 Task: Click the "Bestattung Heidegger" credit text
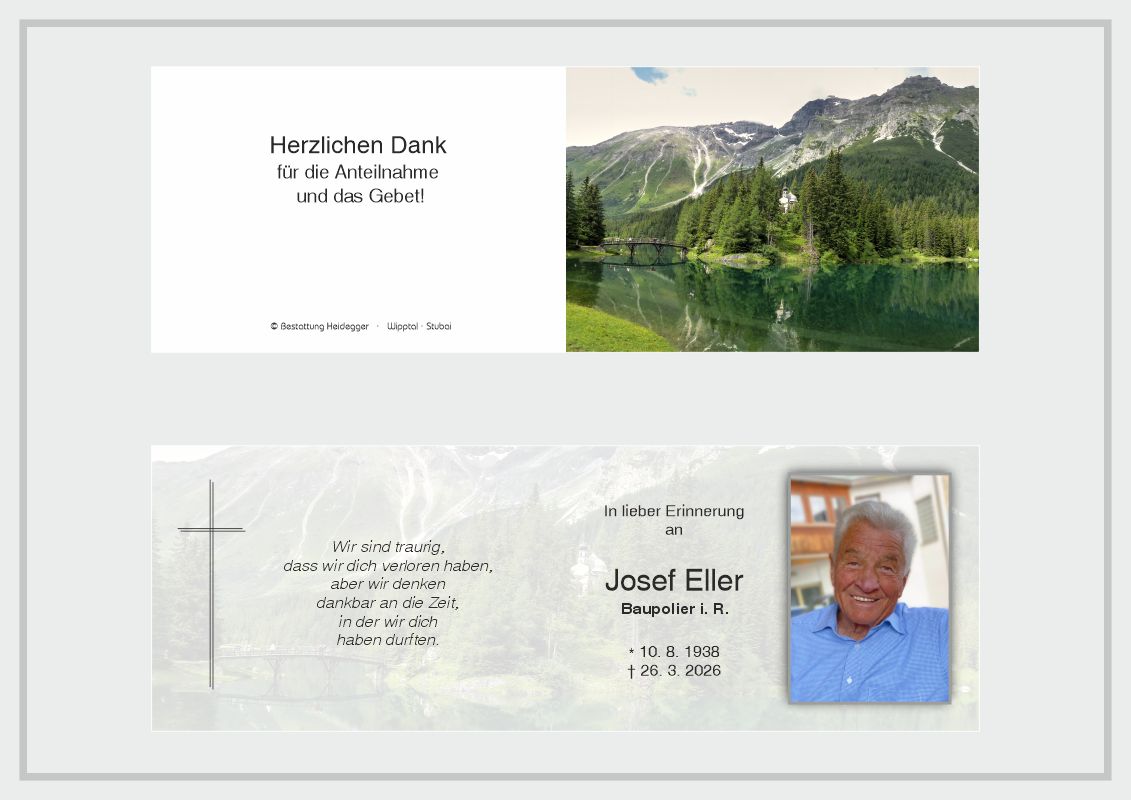324,326
